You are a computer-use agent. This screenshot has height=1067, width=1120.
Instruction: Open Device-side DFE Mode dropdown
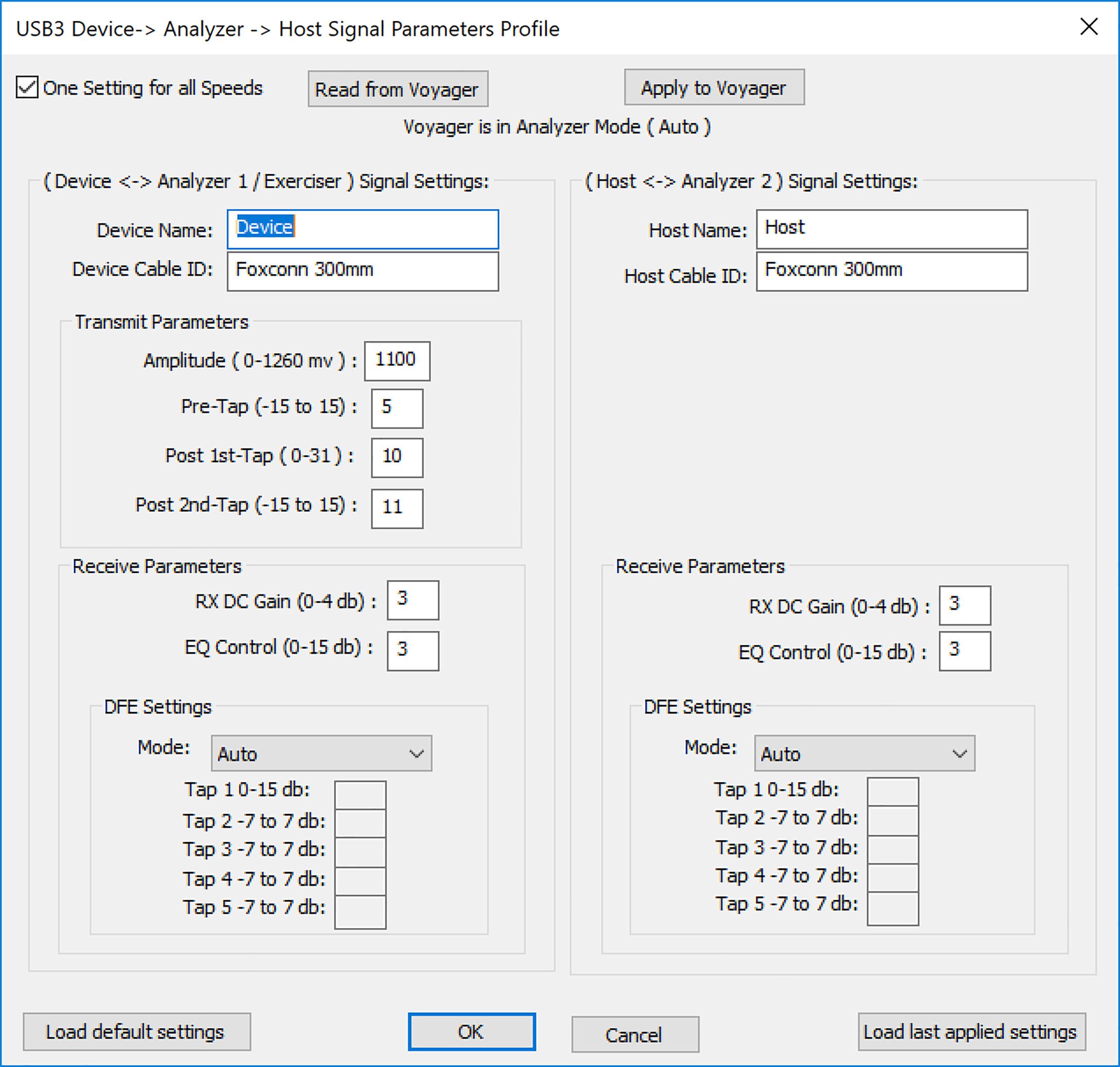point(321,753)
